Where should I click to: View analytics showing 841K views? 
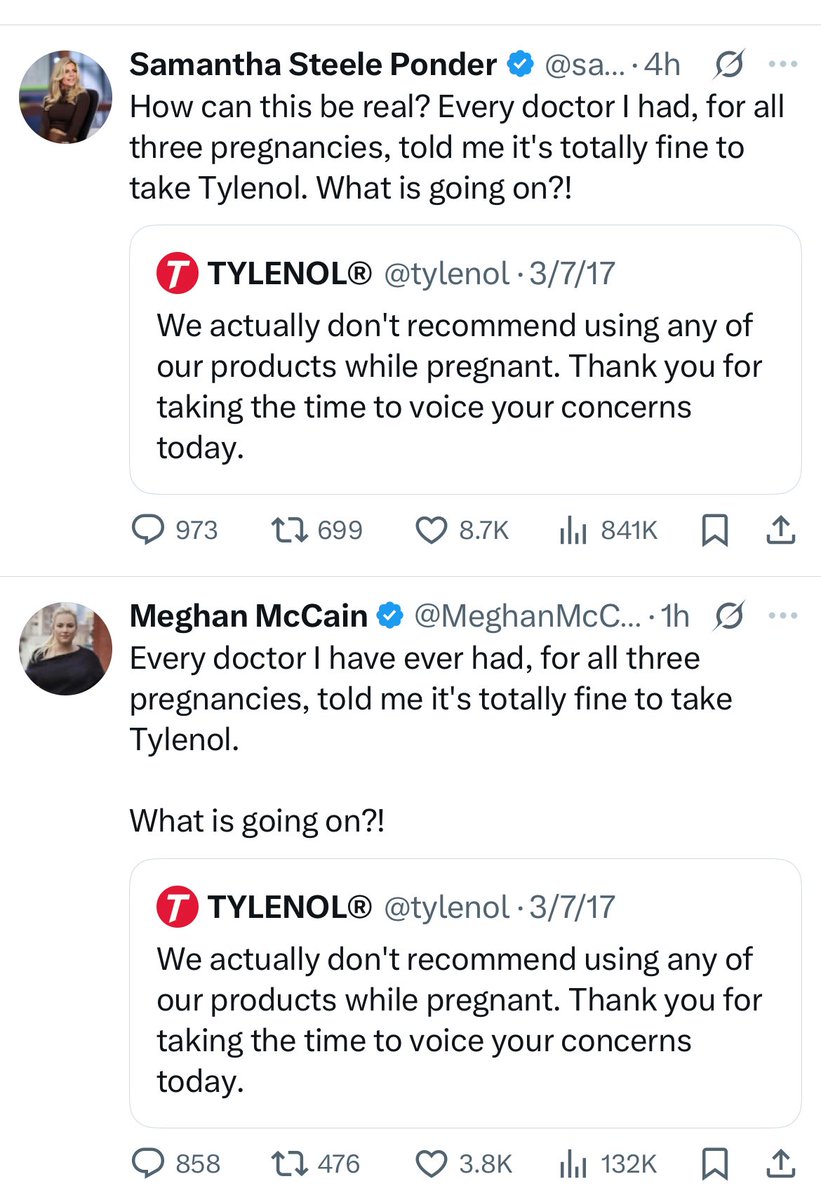tap(571, 530)
